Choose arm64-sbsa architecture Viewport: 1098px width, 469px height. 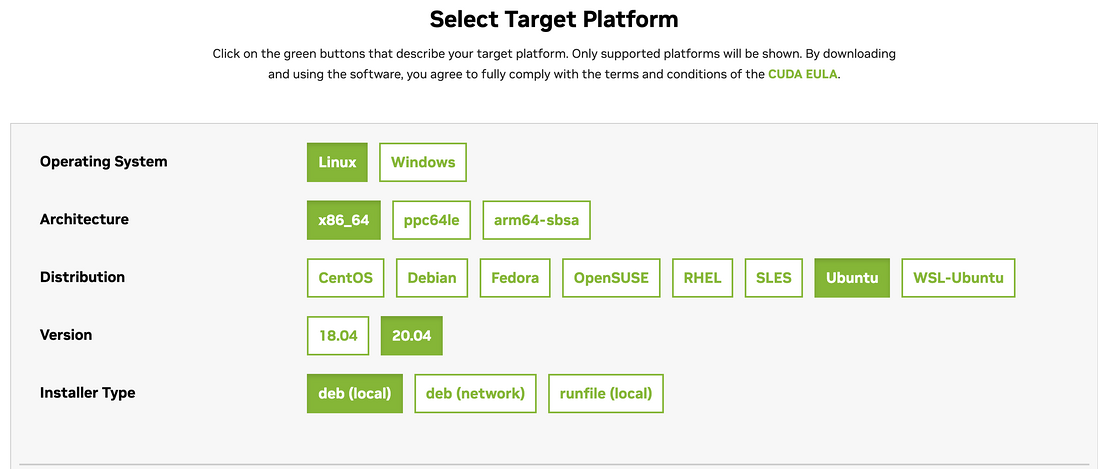(536, 220)
